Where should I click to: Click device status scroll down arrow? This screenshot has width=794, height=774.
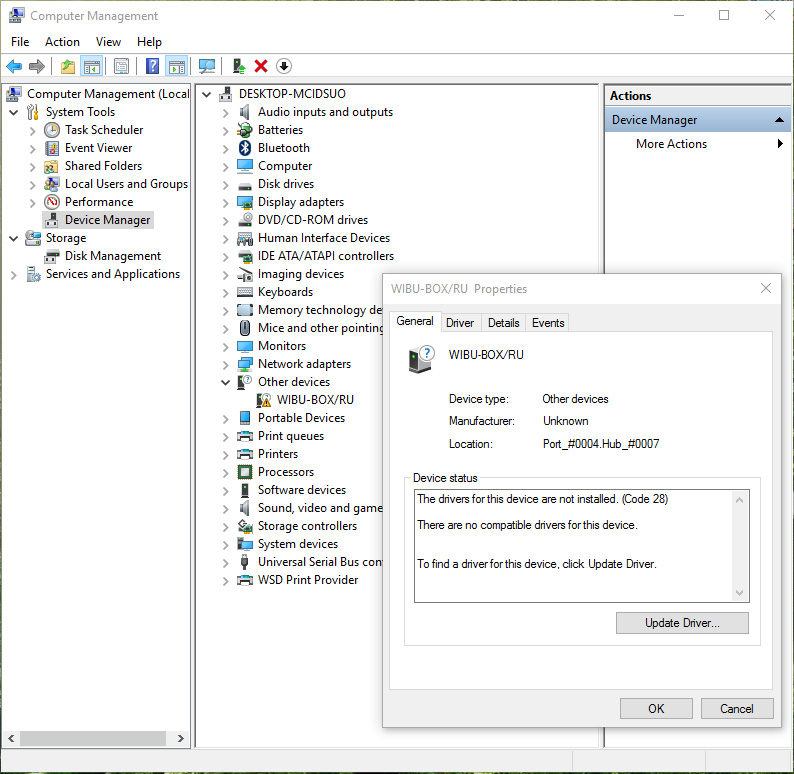[739, 593]
